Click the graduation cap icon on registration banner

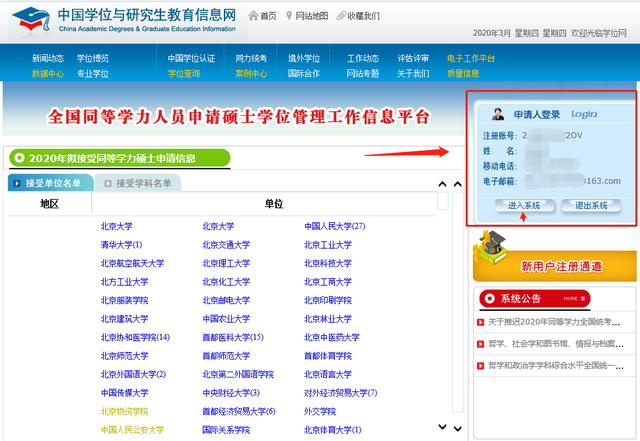pyautogui.click(x=491, y=247)
